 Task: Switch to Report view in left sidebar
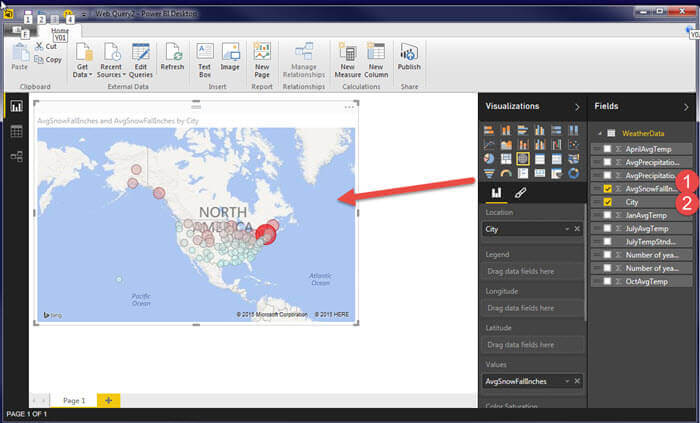pos(17,106)
